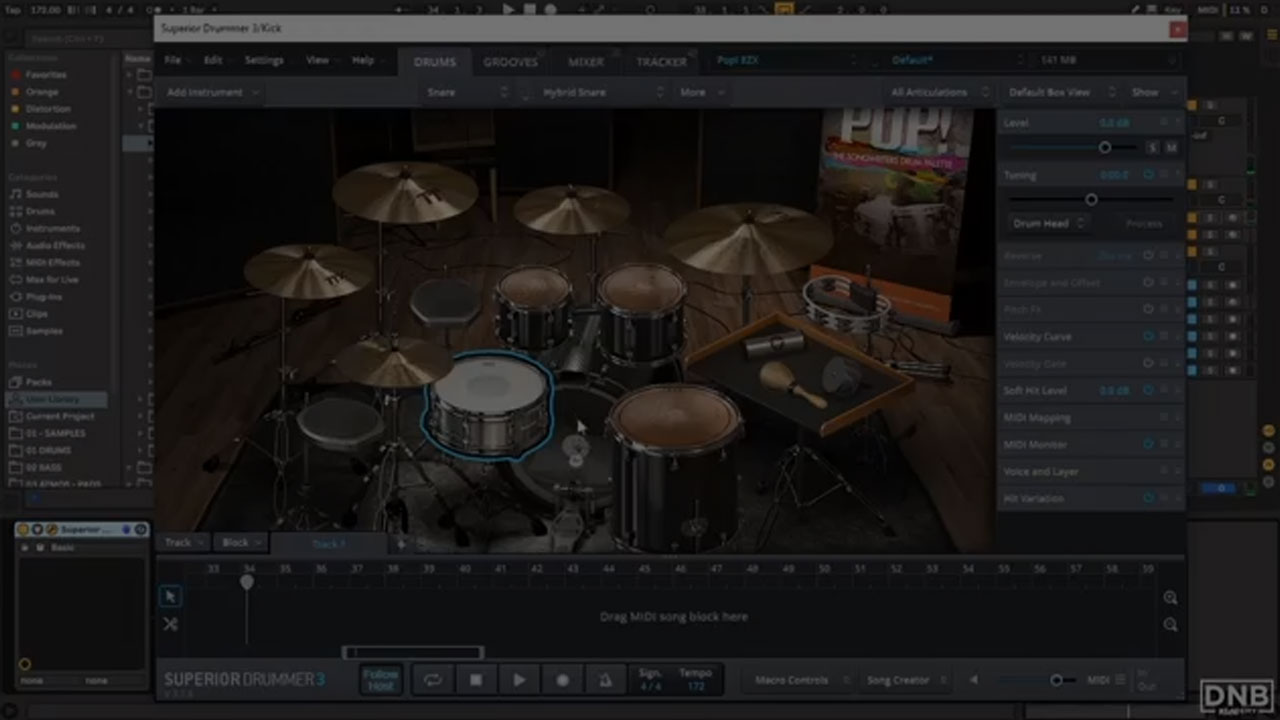Screen dimensions: 1280x720
Task: Select the User Library place in the host browser
Action: click(x=58, y=399)
